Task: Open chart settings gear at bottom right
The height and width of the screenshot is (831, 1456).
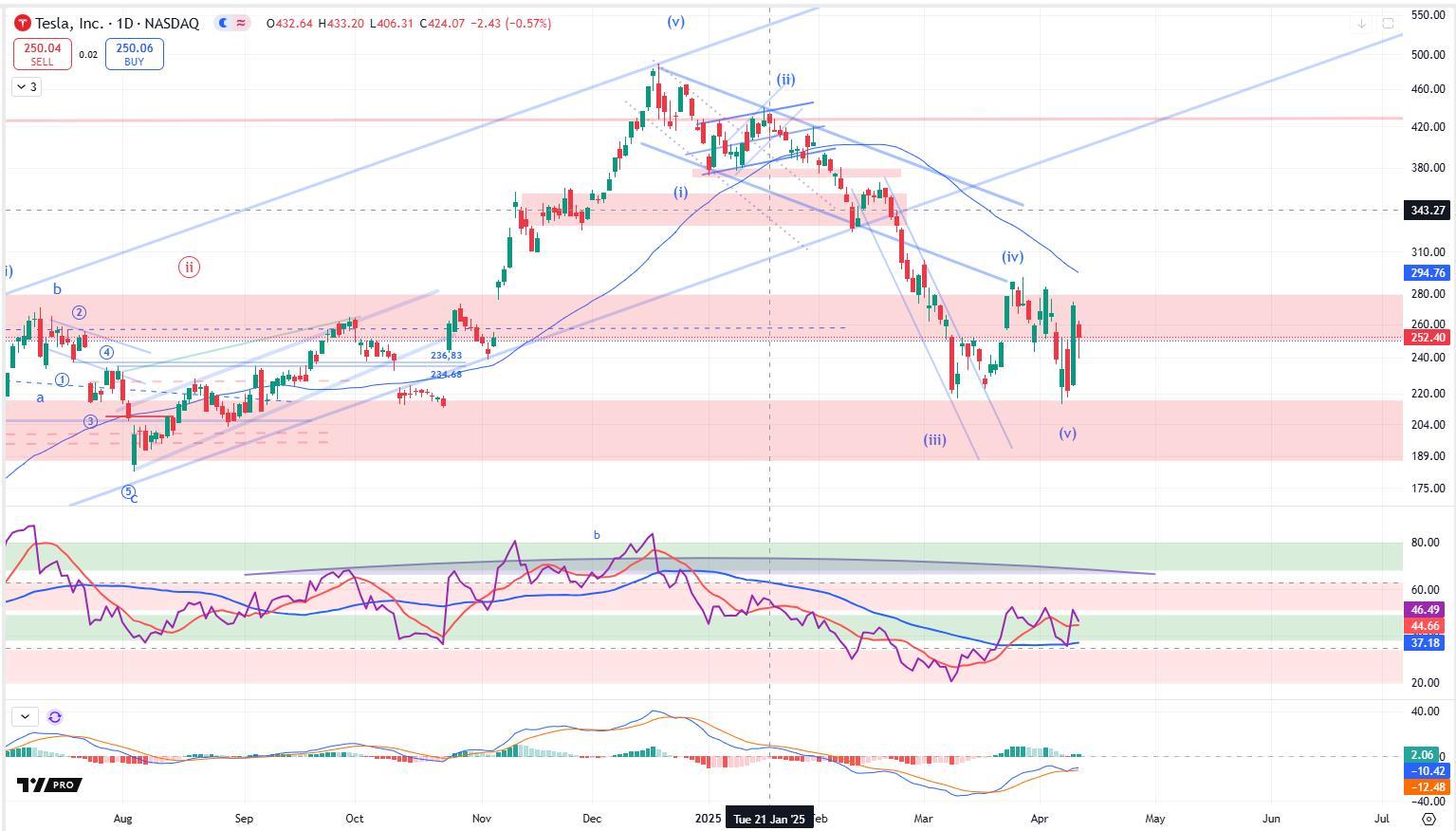Action: click(x=1428, y=818)
